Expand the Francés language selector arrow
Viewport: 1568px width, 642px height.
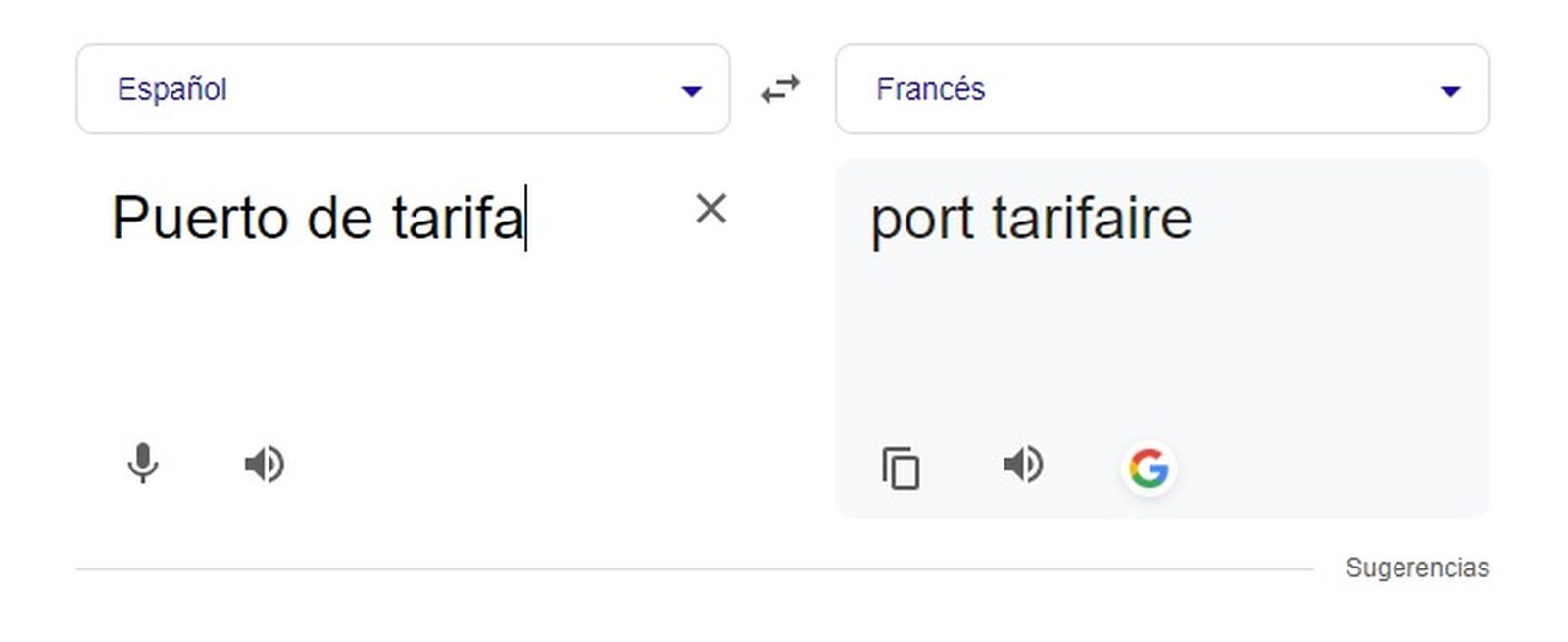1450,91
